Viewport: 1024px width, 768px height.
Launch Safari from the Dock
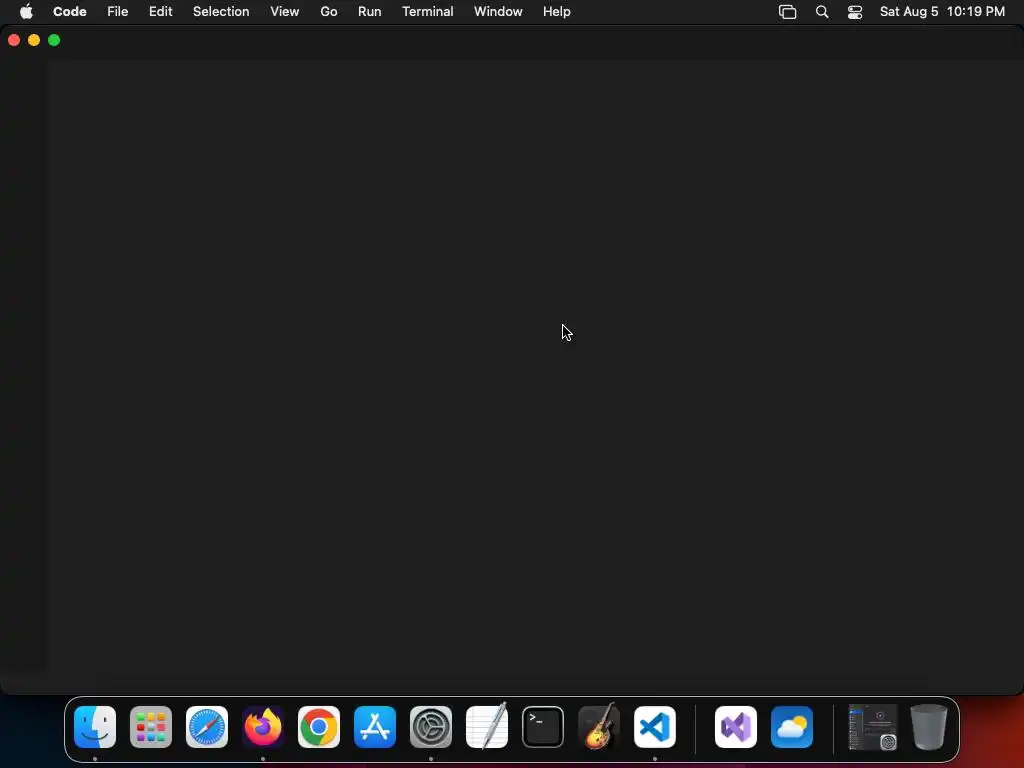(207, 727)
